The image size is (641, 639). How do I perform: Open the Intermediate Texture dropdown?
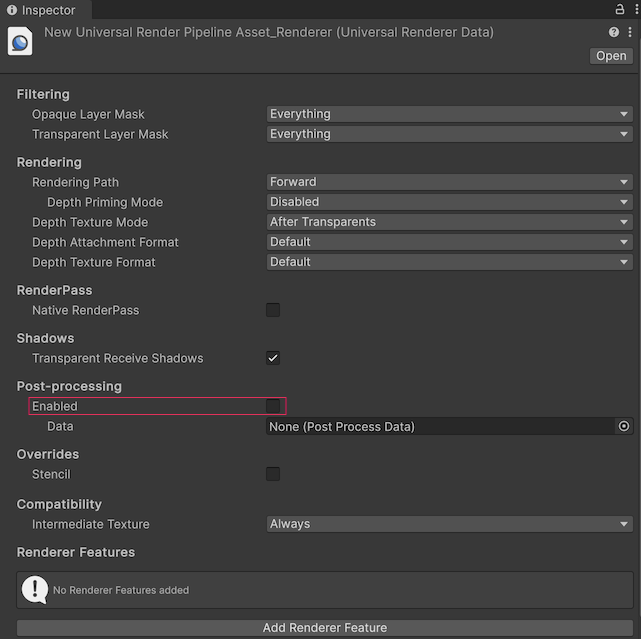(449, 524)
